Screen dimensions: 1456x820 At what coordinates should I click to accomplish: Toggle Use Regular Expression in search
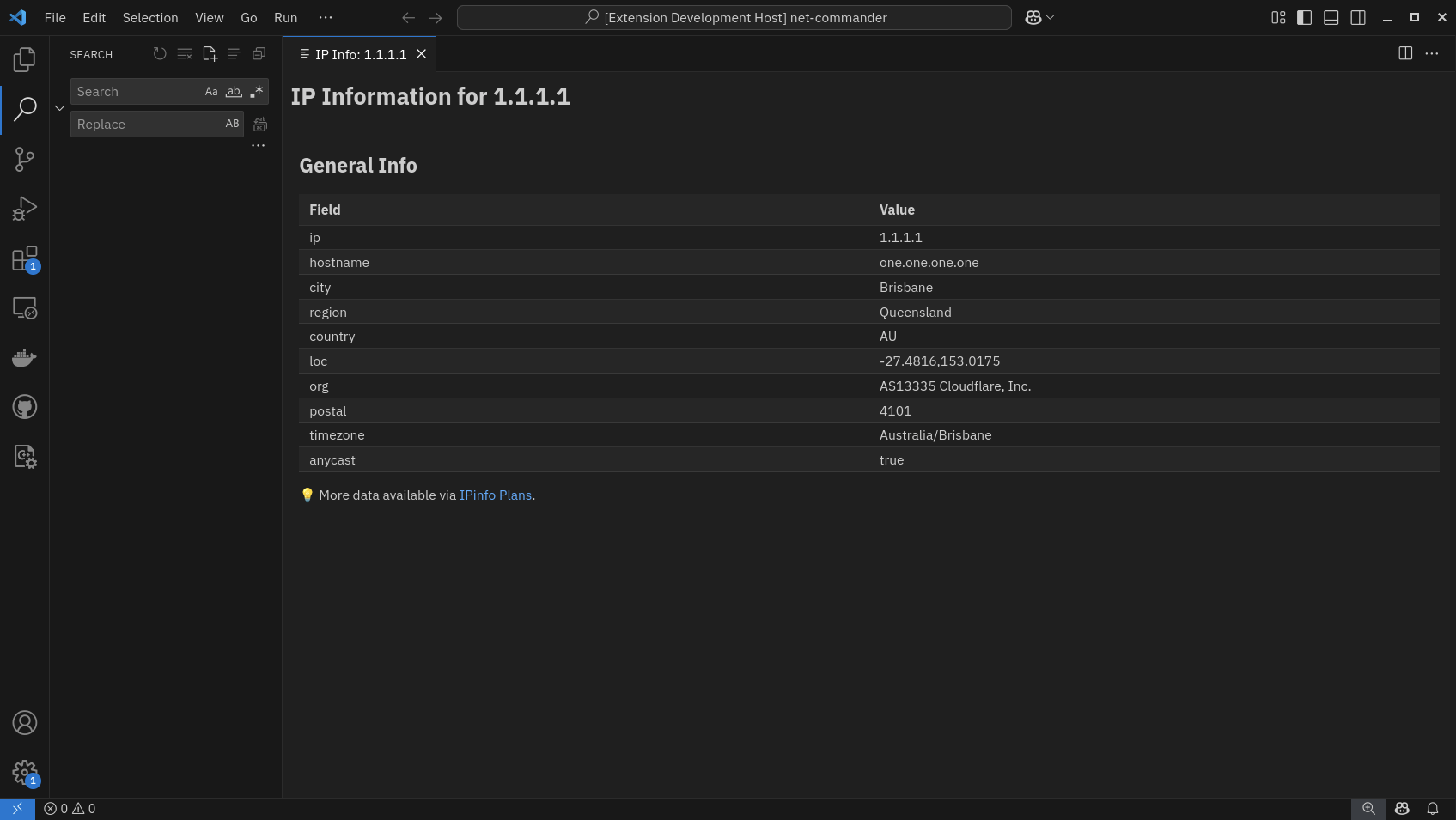coord(256,92)
